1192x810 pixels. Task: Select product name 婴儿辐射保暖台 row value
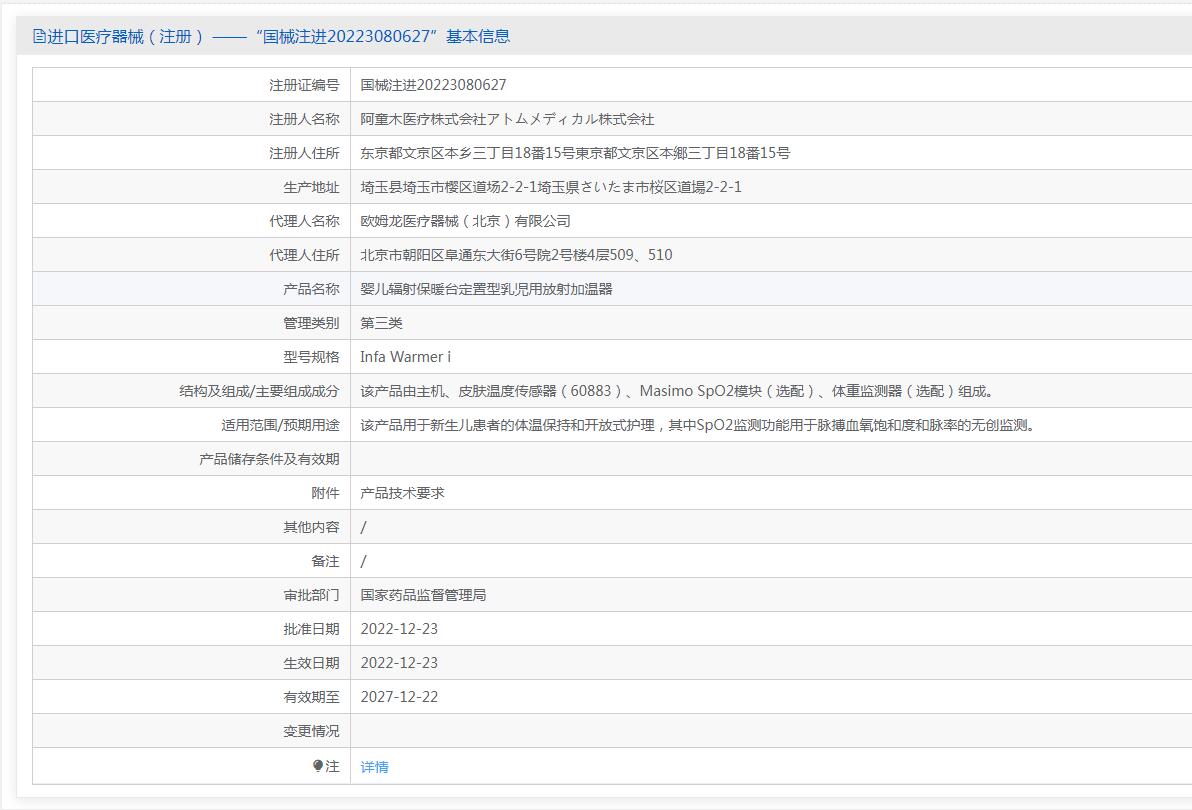pos(486,289)
